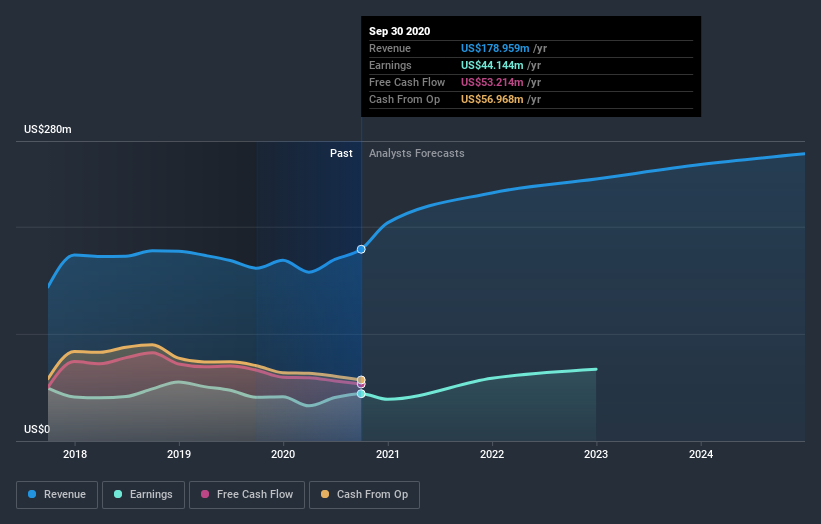Click the 2024 x-axis label

701,454
